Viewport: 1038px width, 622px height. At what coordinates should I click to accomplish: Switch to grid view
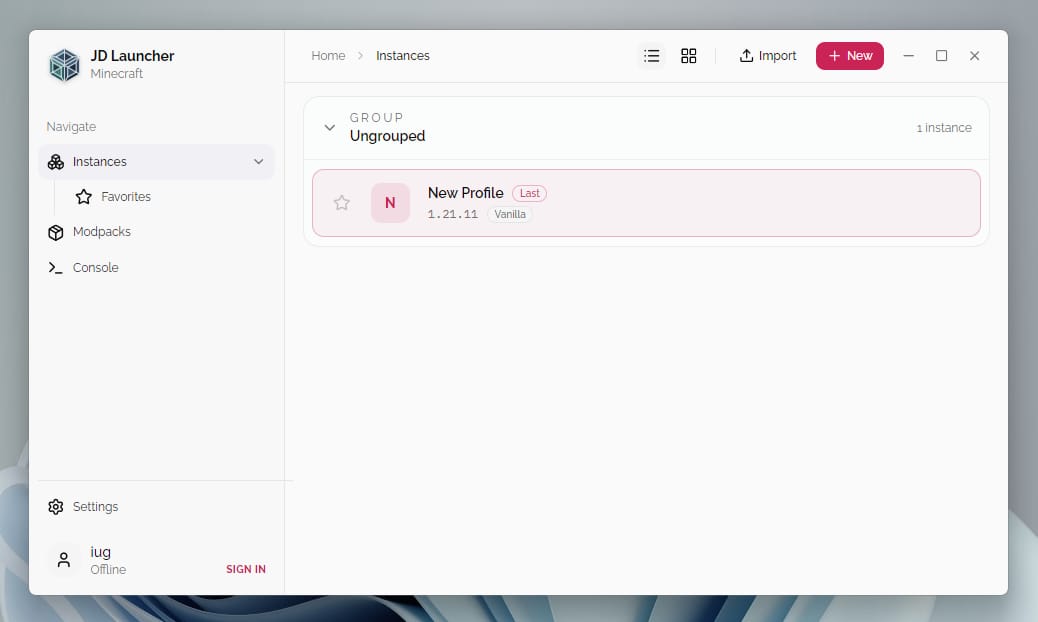[x=688, y=56]
